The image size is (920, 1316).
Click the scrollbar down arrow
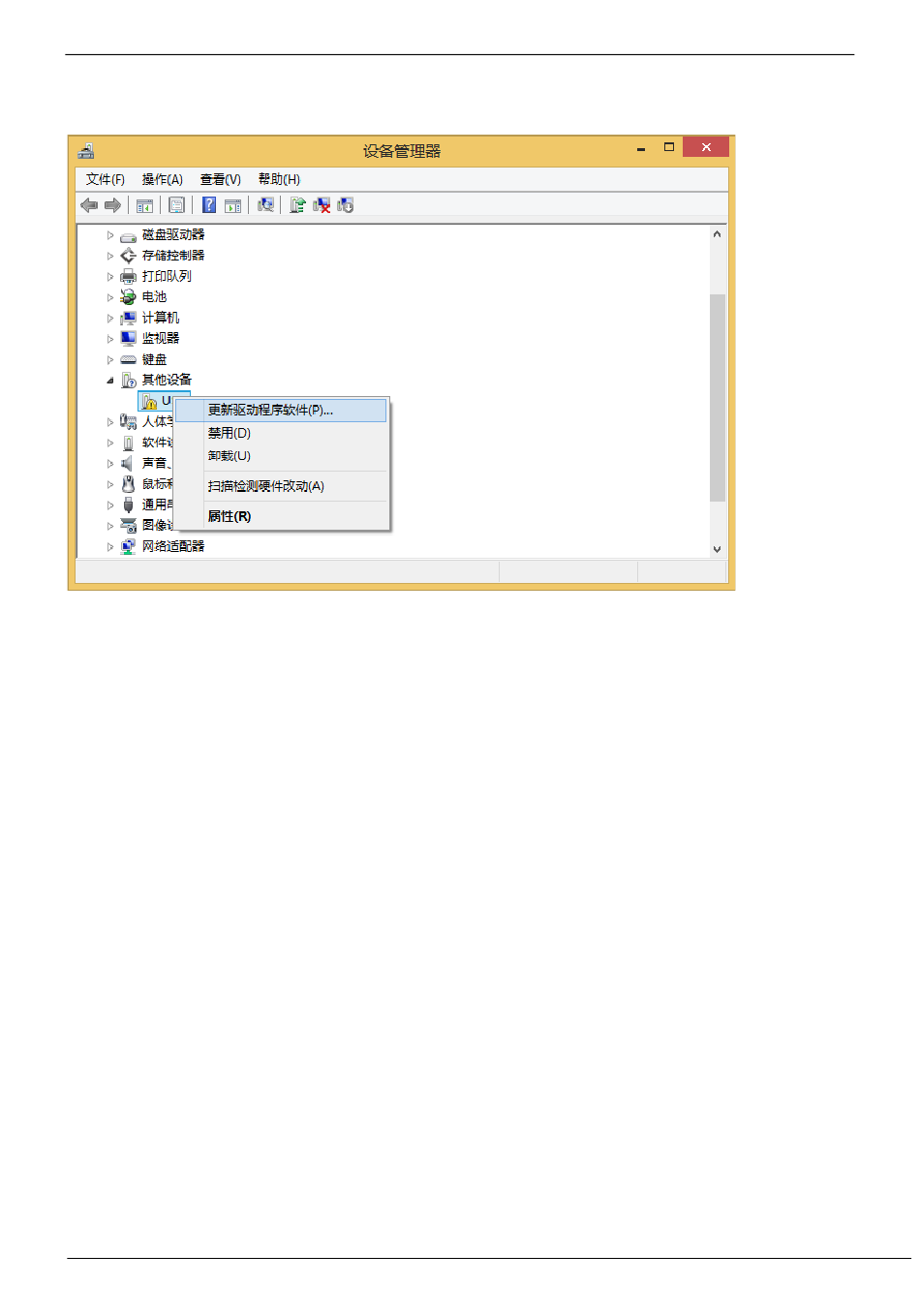[x=717, y=549]
